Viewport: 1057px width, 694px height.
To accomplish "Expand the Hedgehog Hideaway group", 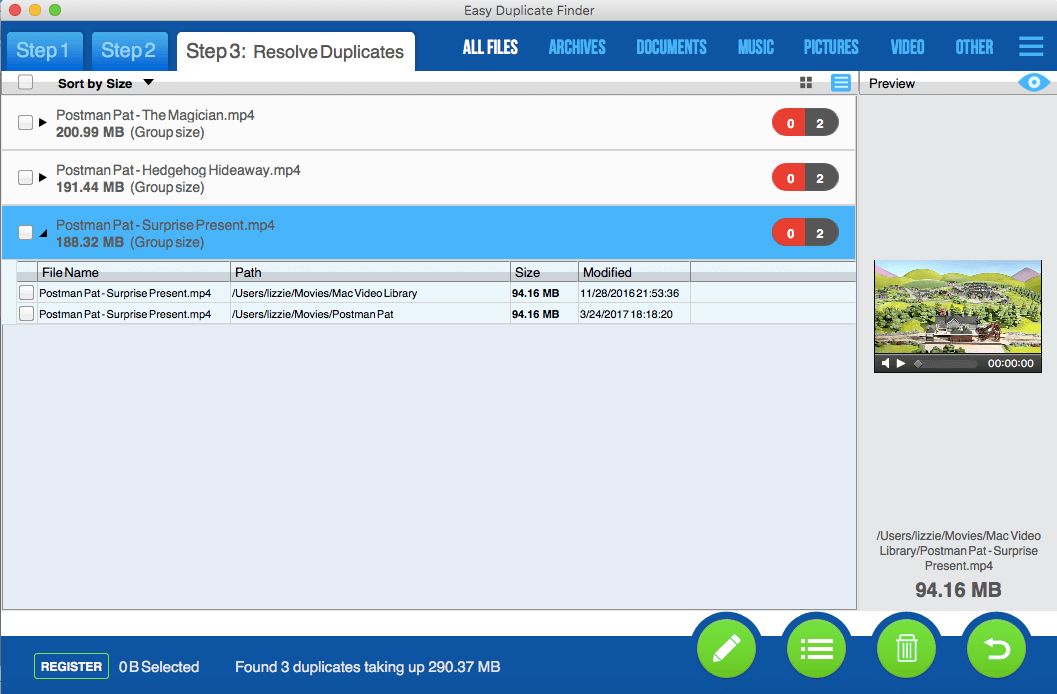I will [x=43, y=178].
